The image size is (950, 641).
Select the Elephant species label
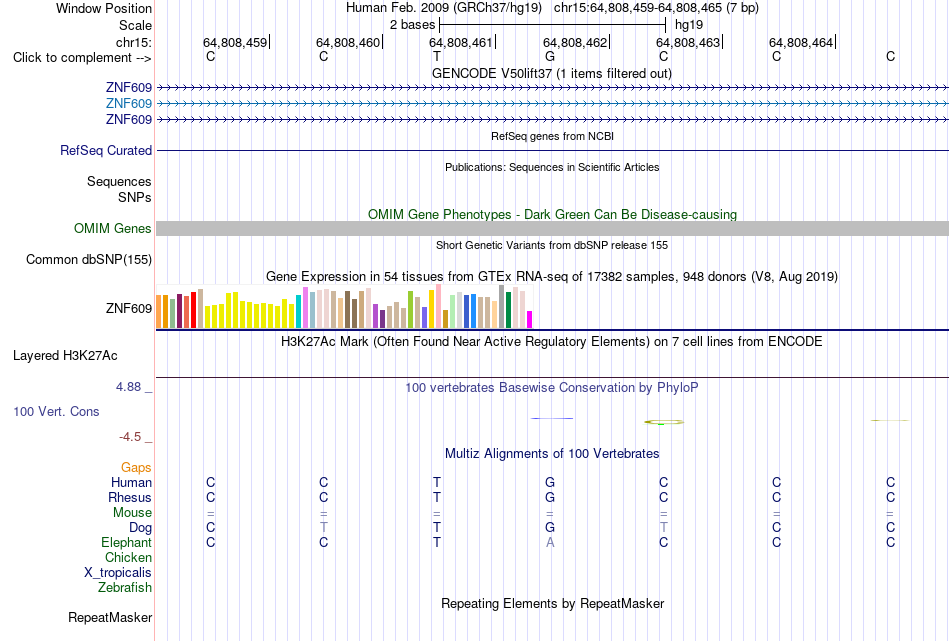pyautogui.click(x=126, y=542)
